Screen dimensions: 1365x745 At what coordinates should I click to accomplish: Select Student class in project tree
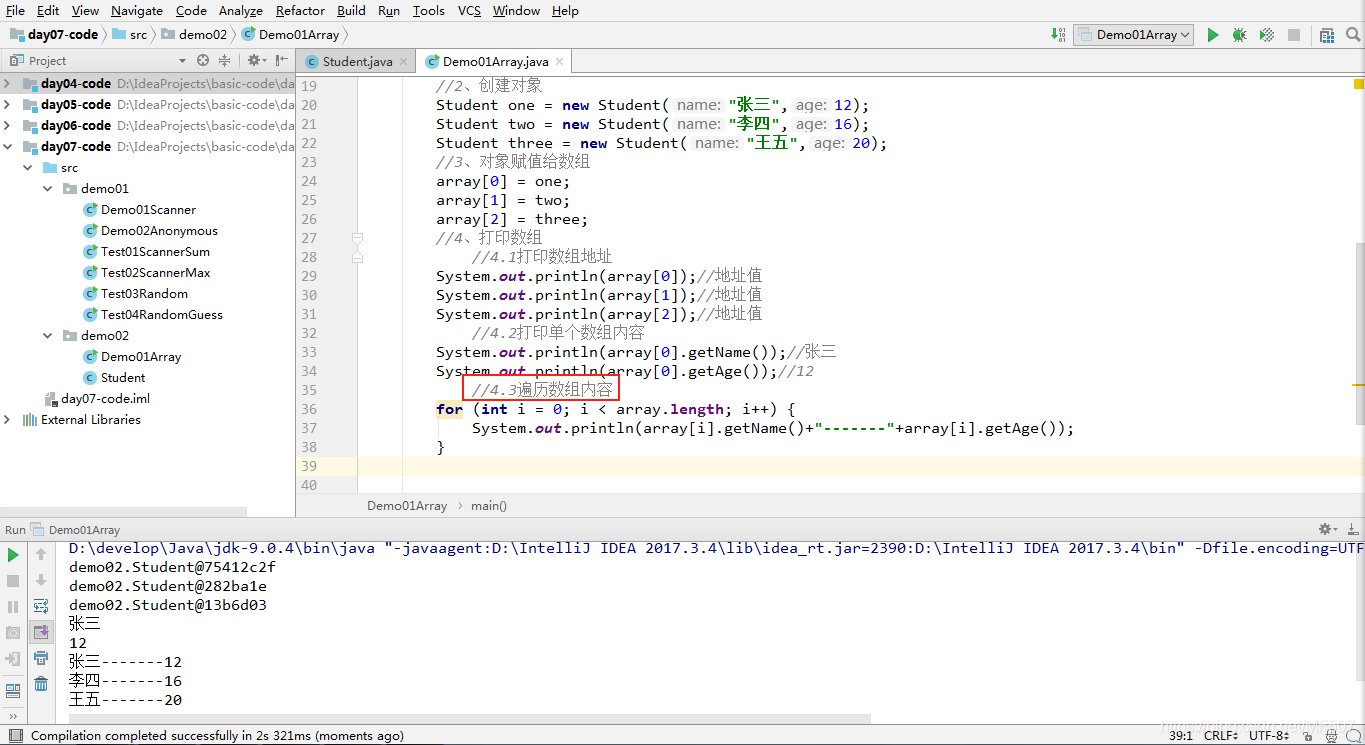[x=123, y=378]
